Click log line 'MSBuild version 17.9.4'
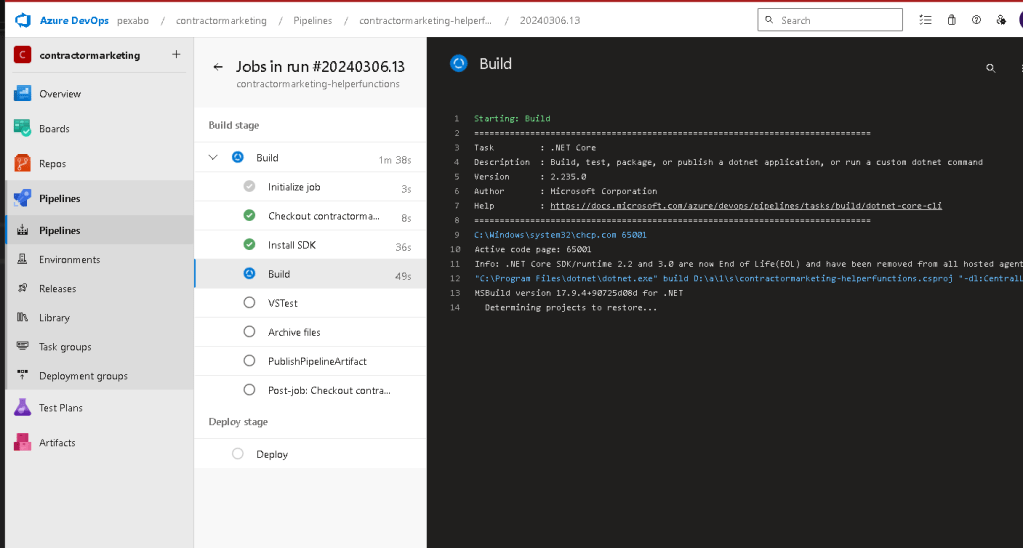Image resolution: width=1023 pixels, height=548 pixels. coord(579,293)
